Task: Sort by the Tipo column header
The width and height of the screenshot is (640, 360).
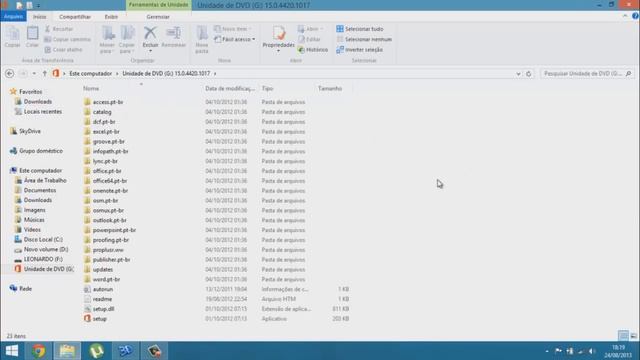Action: [267, 88]
